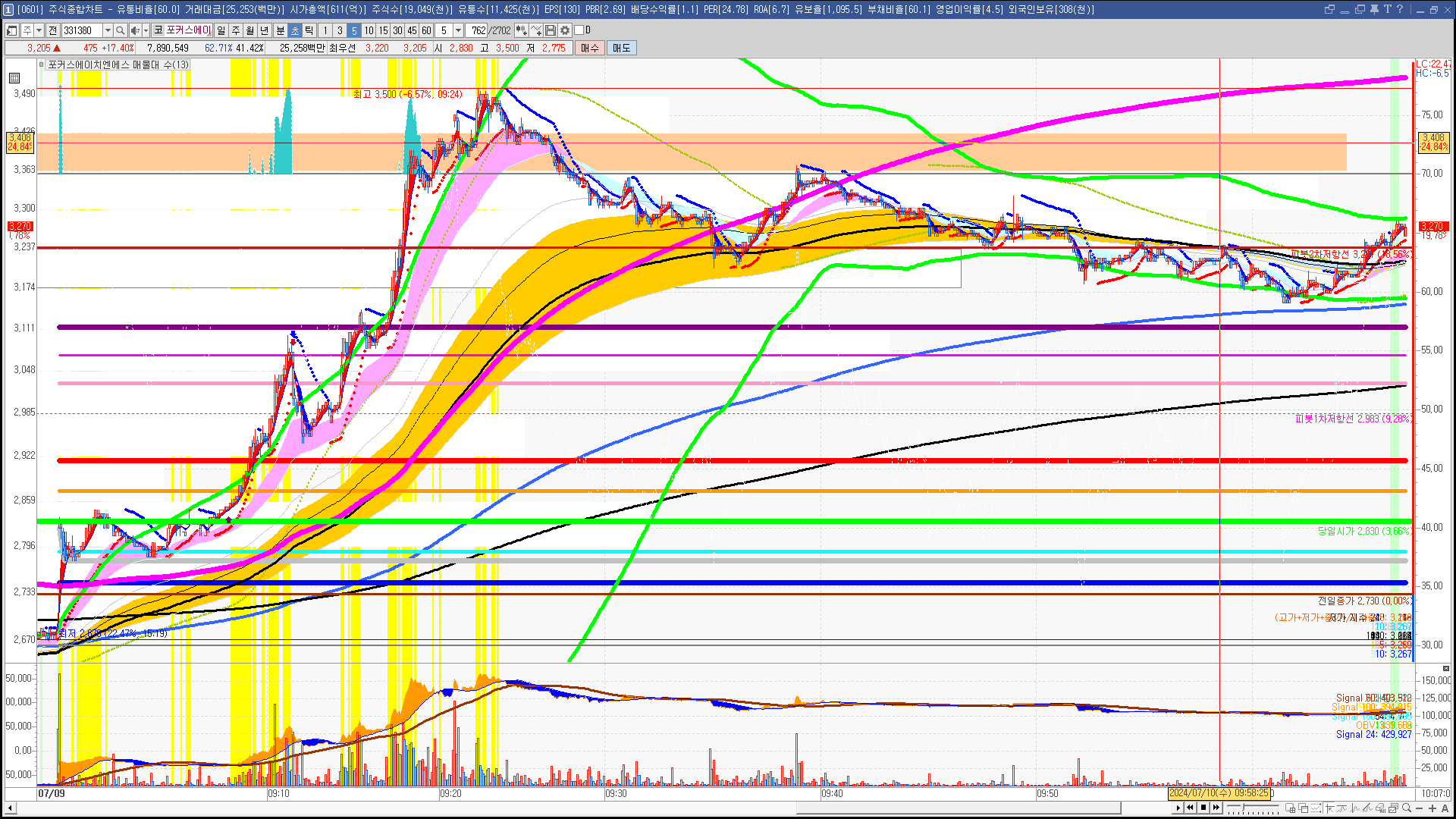Image resolution: width=1456 pixels, height=819 pixels.
Task: Select the 30 interval tab
Action: click(x=397, y=30)
